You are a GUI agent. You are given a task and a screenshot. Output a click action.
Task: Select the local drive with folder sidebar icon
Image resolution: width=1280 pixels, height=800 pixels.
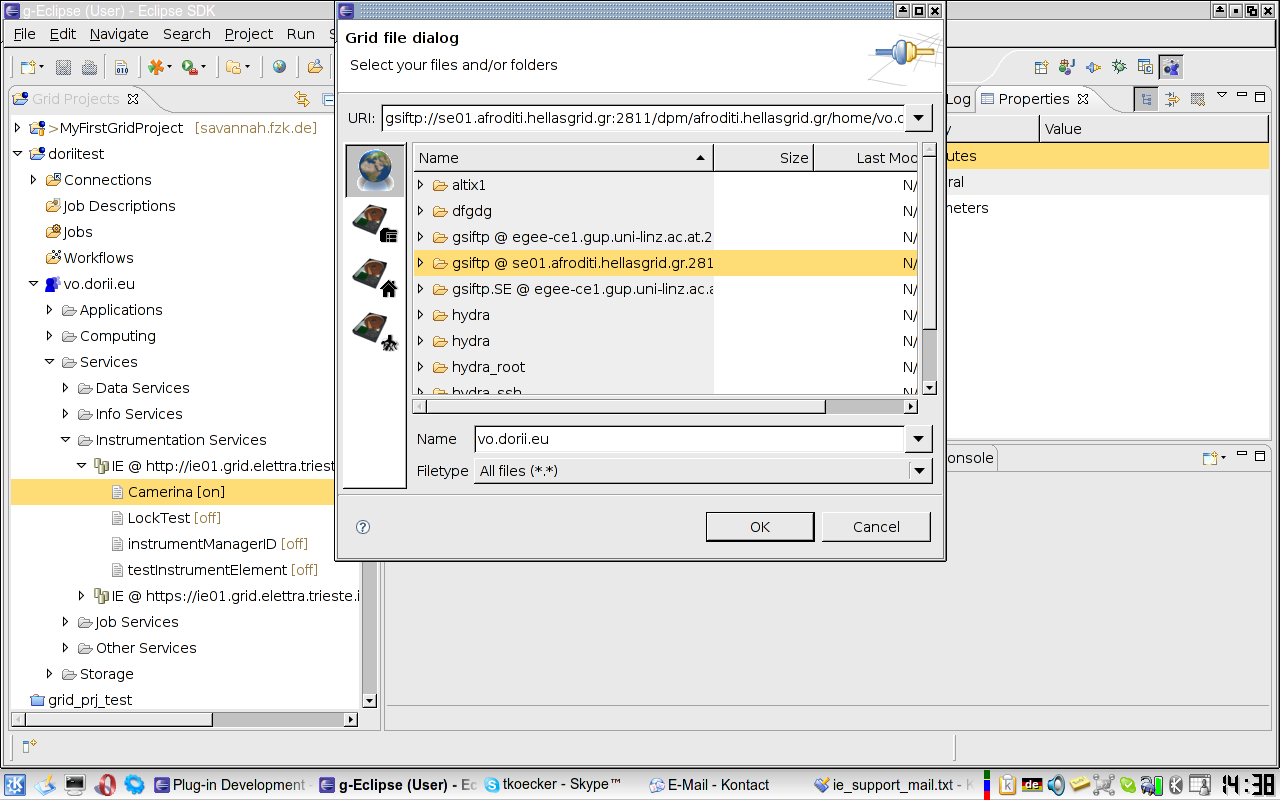[x=374, y=222]
